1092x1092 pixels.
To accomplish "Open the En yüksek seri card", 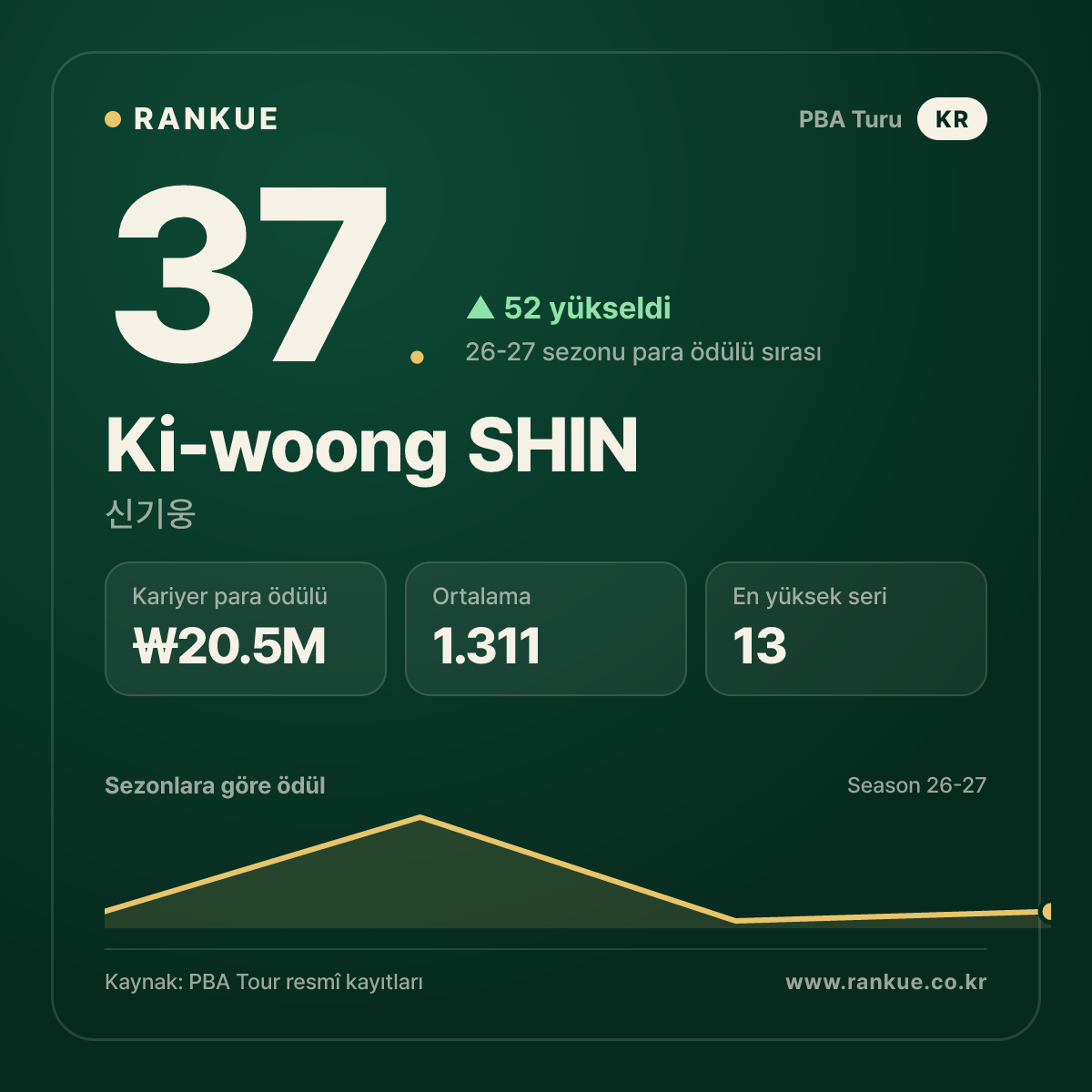I will [846, 629].
